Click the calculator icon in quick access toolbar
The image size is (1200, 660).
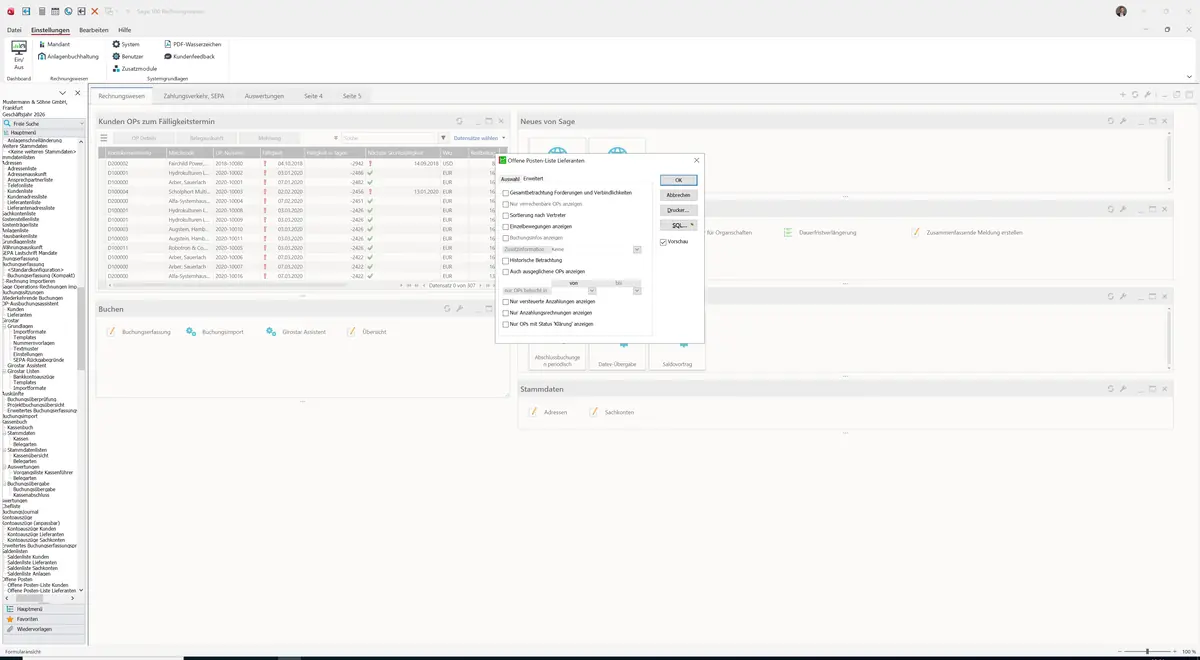(x=41, y=11)
